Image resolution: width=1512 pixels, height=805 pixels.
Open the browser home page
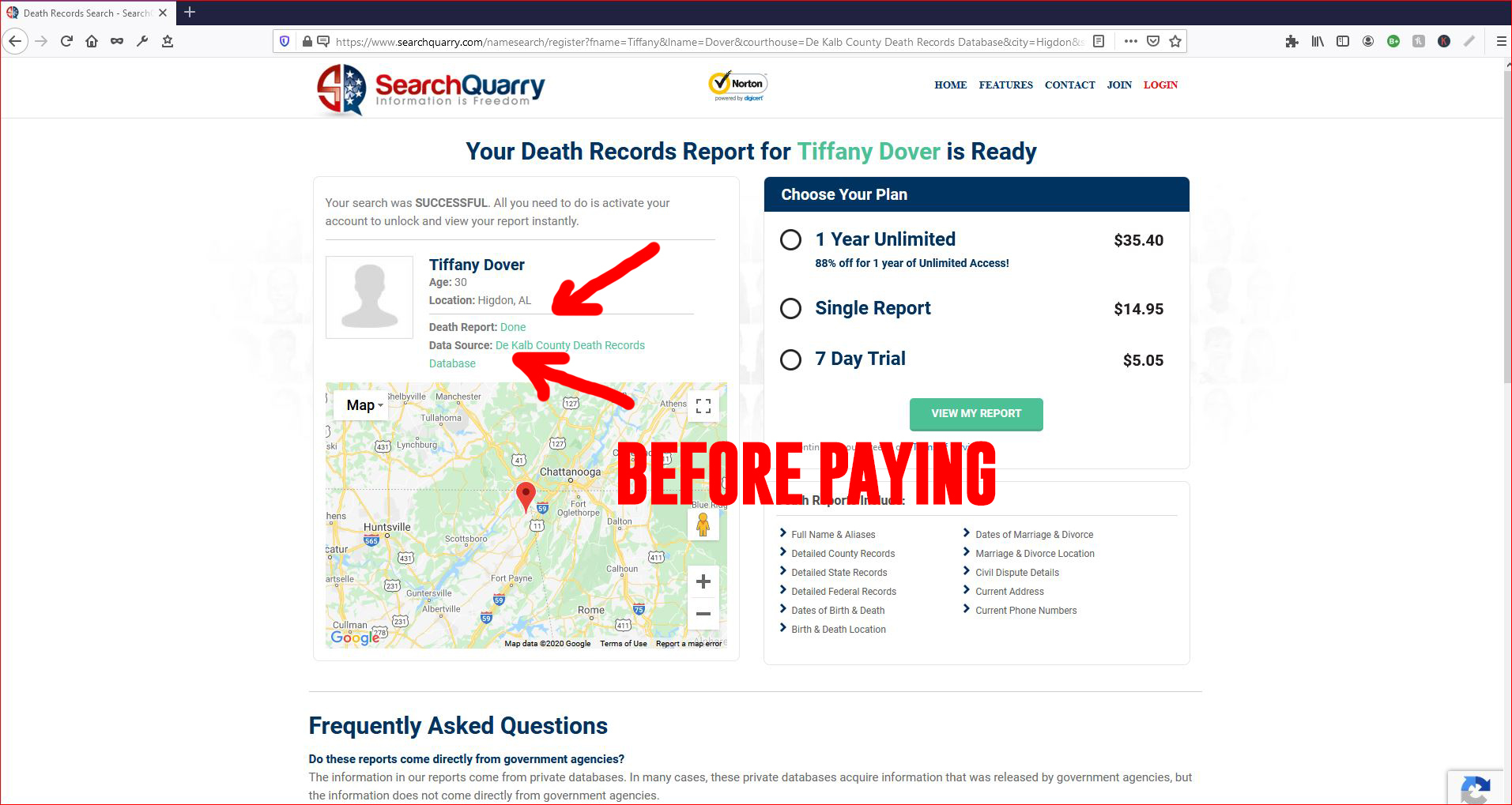pos(92,41)
